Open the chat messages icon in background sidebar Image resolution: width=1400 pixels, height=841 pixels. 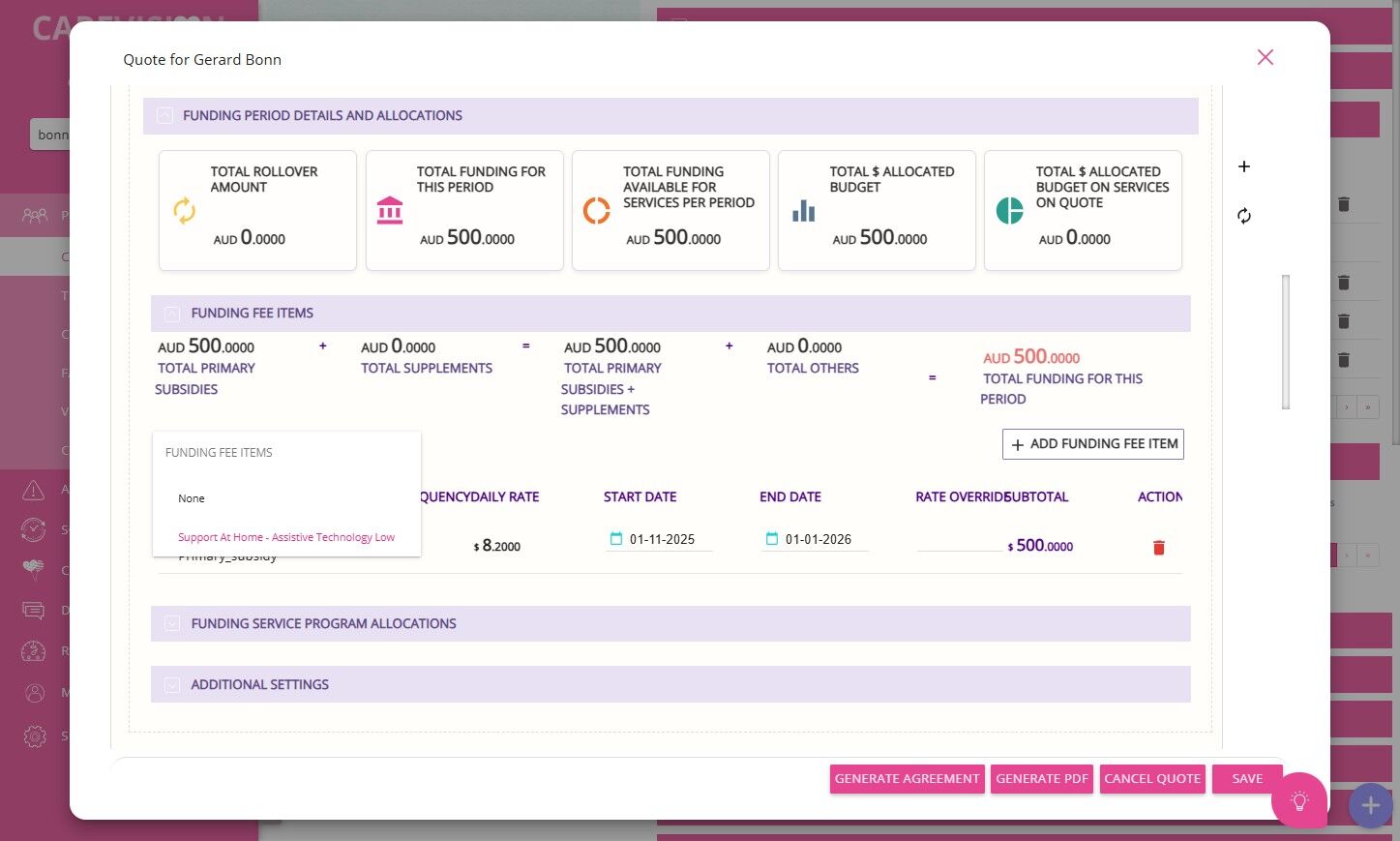pos(34,611)
